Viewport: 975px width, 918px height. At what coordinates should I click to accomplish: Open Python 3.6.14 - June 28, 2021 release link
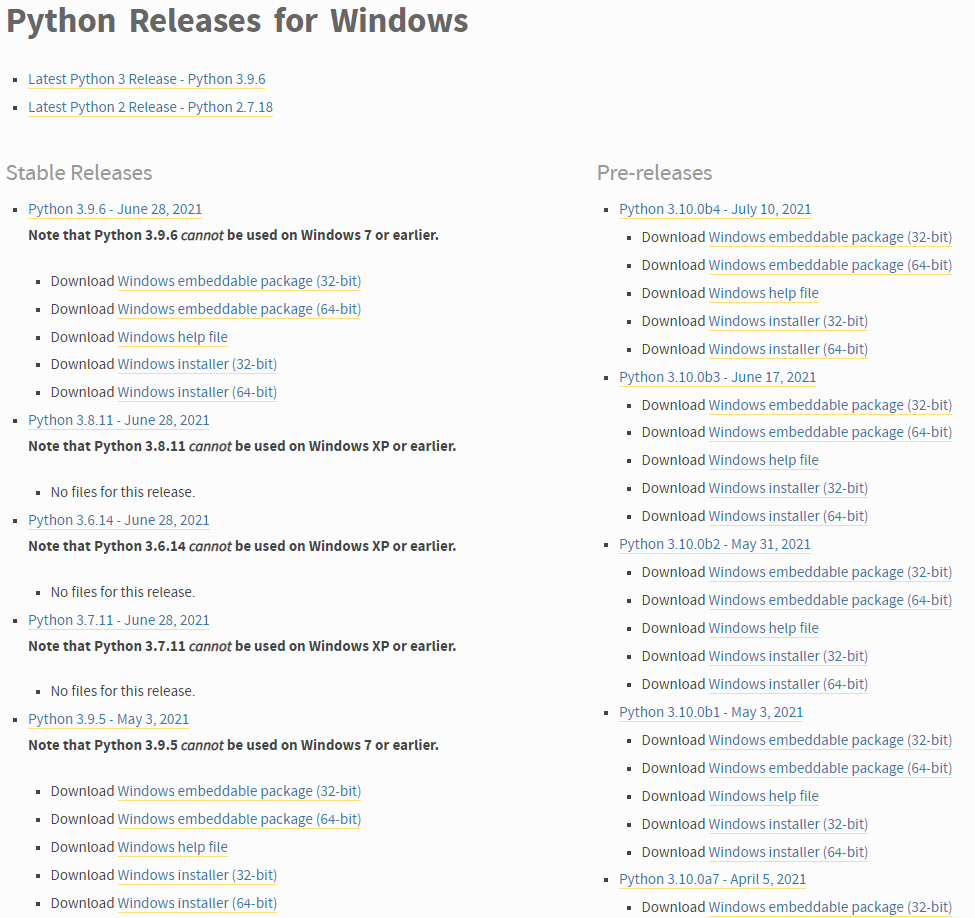coord(119,521)
